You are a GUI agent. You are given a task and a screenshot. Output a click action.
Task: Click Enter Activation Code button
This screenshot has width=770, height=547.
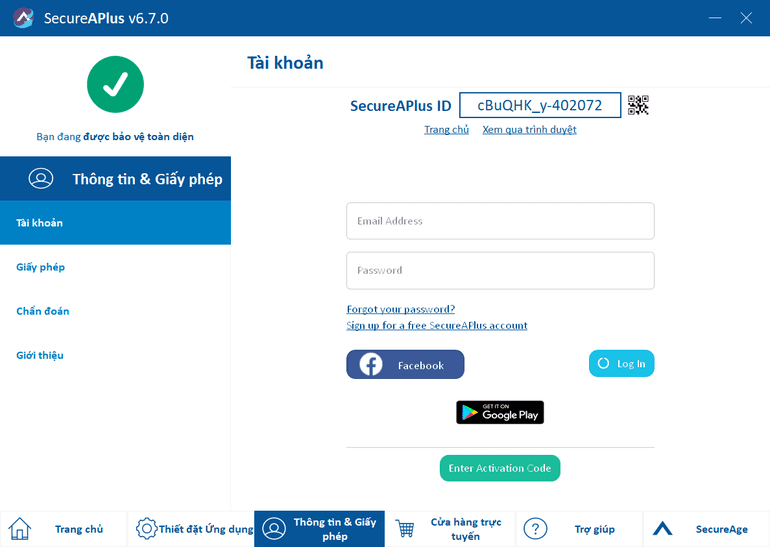(500, 468)
